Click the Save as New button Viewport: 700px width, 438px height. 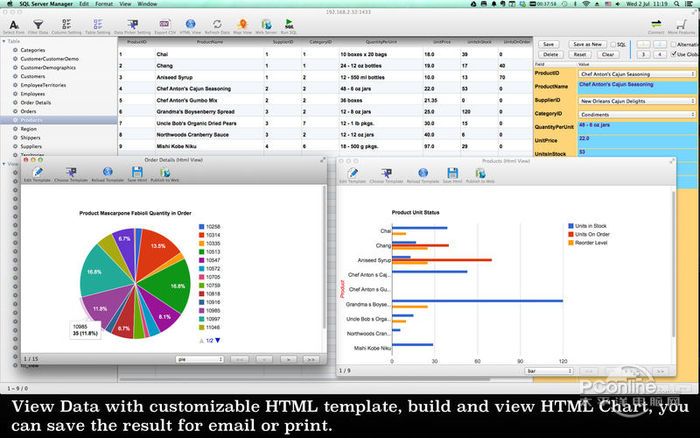[587, 45]
